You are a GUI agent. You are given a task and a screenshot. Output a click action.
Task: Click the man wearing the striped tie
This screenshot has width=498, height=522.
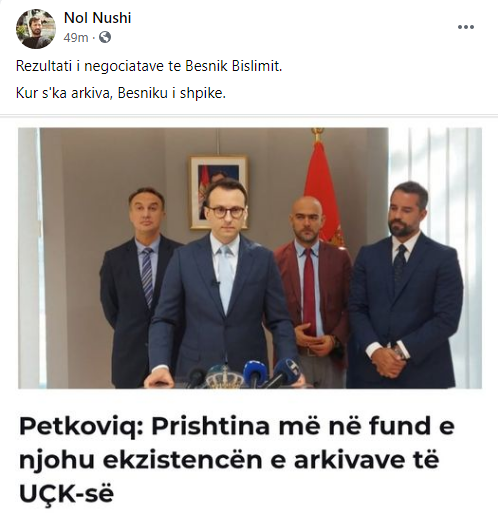pyautogui.click(x=140, y=287)
